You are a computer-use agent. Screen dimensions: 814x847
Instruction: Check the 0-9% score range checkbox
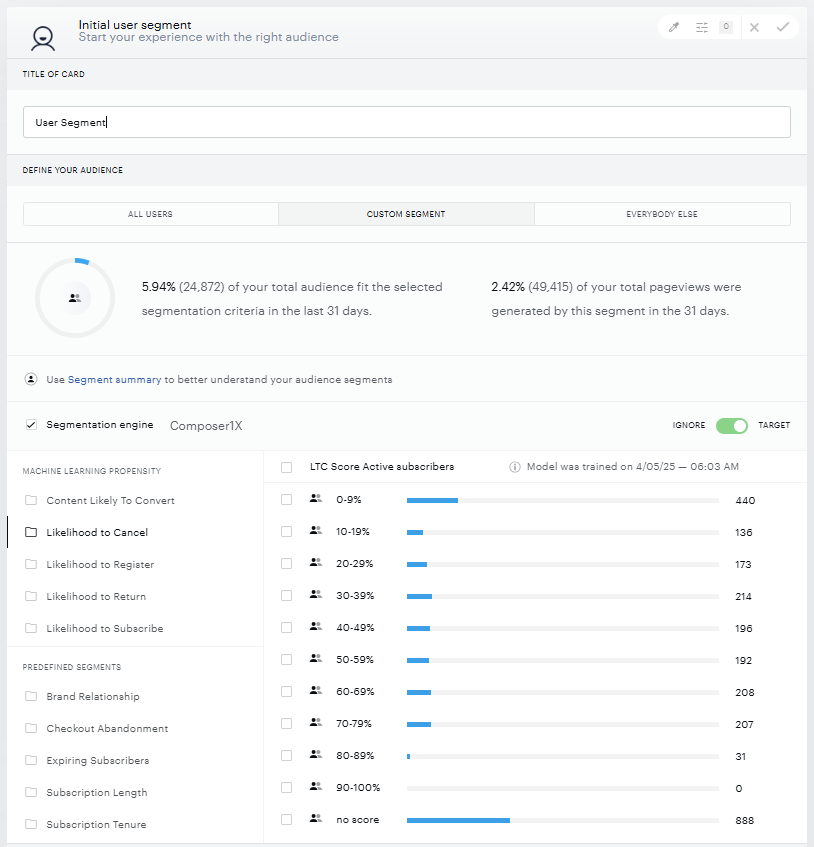pos(286,500)
